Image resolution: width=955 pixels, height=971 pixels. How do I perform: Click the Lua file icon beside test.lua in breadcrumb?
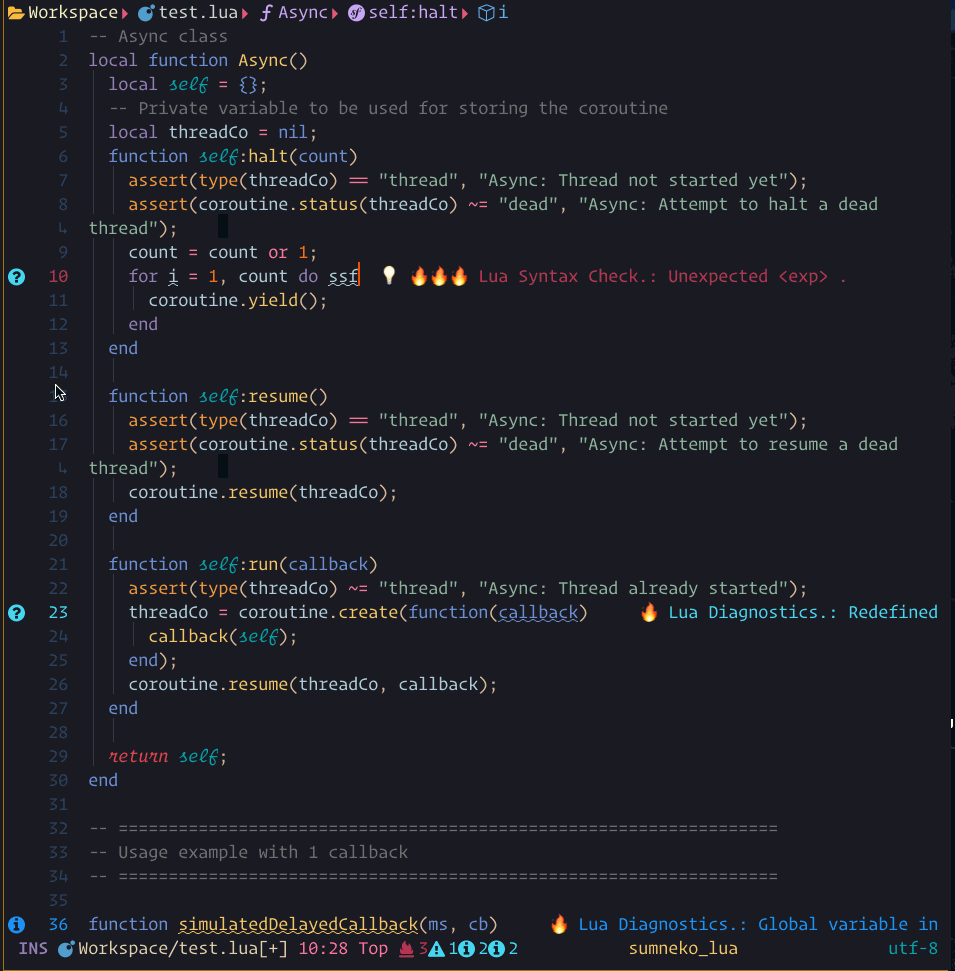click(146, 12)
